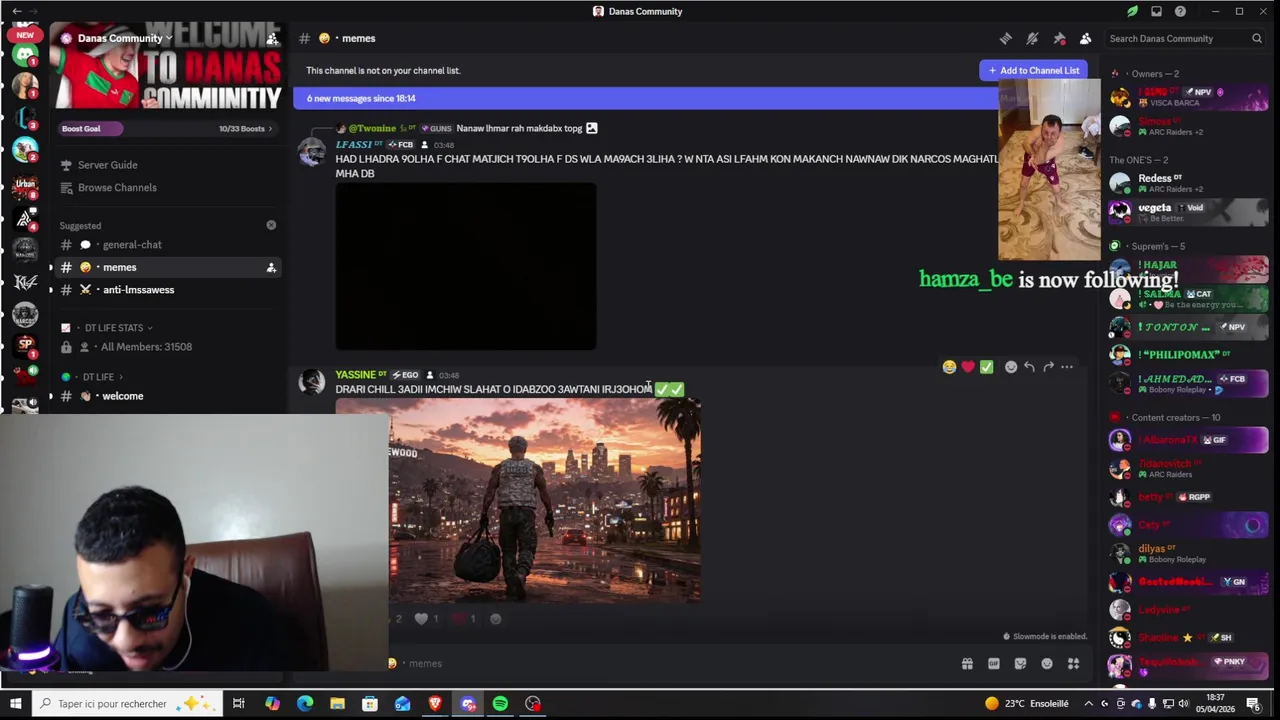Click the green leaf icon in title bar
This screenshot has width=1280, height=720.
click(1132, 11)
